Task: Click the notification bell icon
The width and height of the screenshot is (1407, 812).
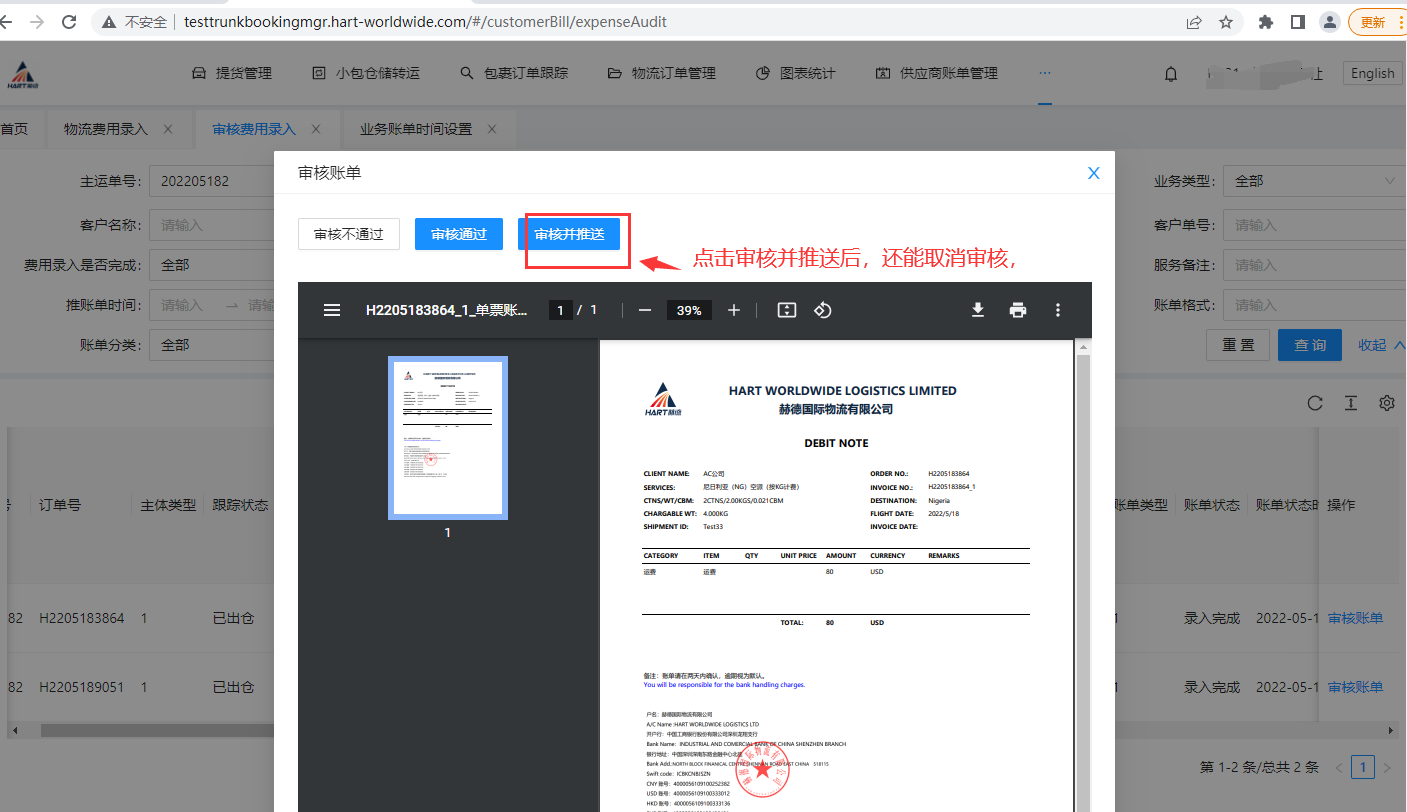Action: (1171, 73)
